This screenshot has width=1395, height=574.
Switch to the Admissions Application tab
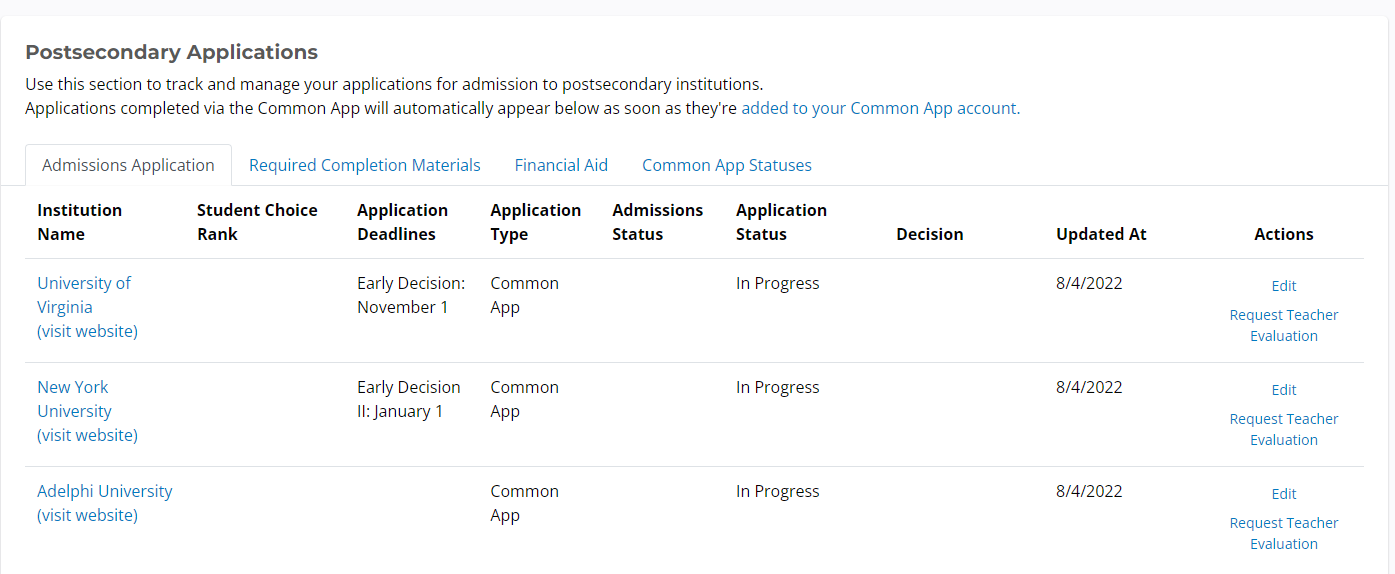(128, 165)
